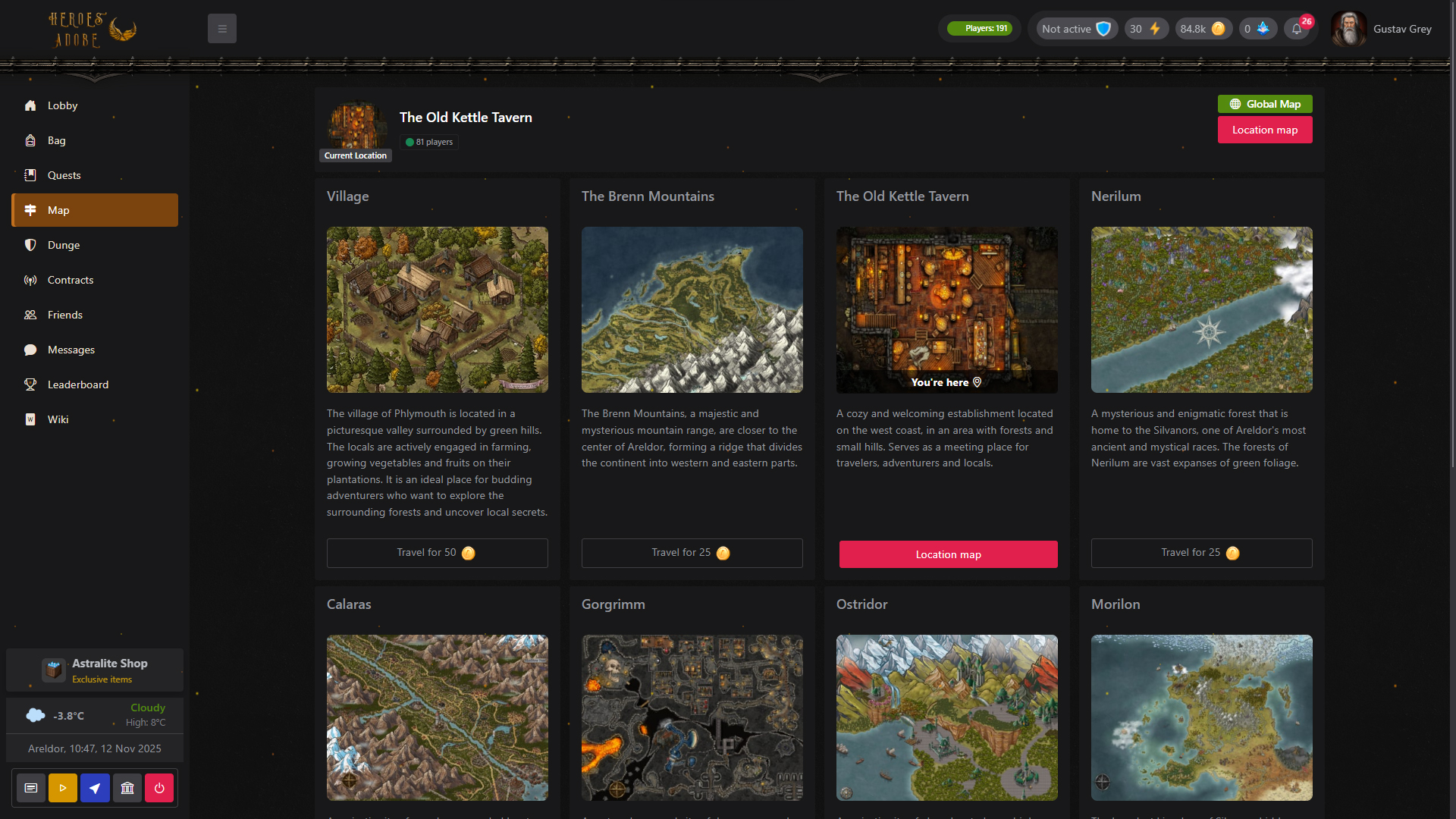Viewport: 1456px width, 819px height.
Task: Click the gold coin balance 84.8k
Action: (1203, 29)
